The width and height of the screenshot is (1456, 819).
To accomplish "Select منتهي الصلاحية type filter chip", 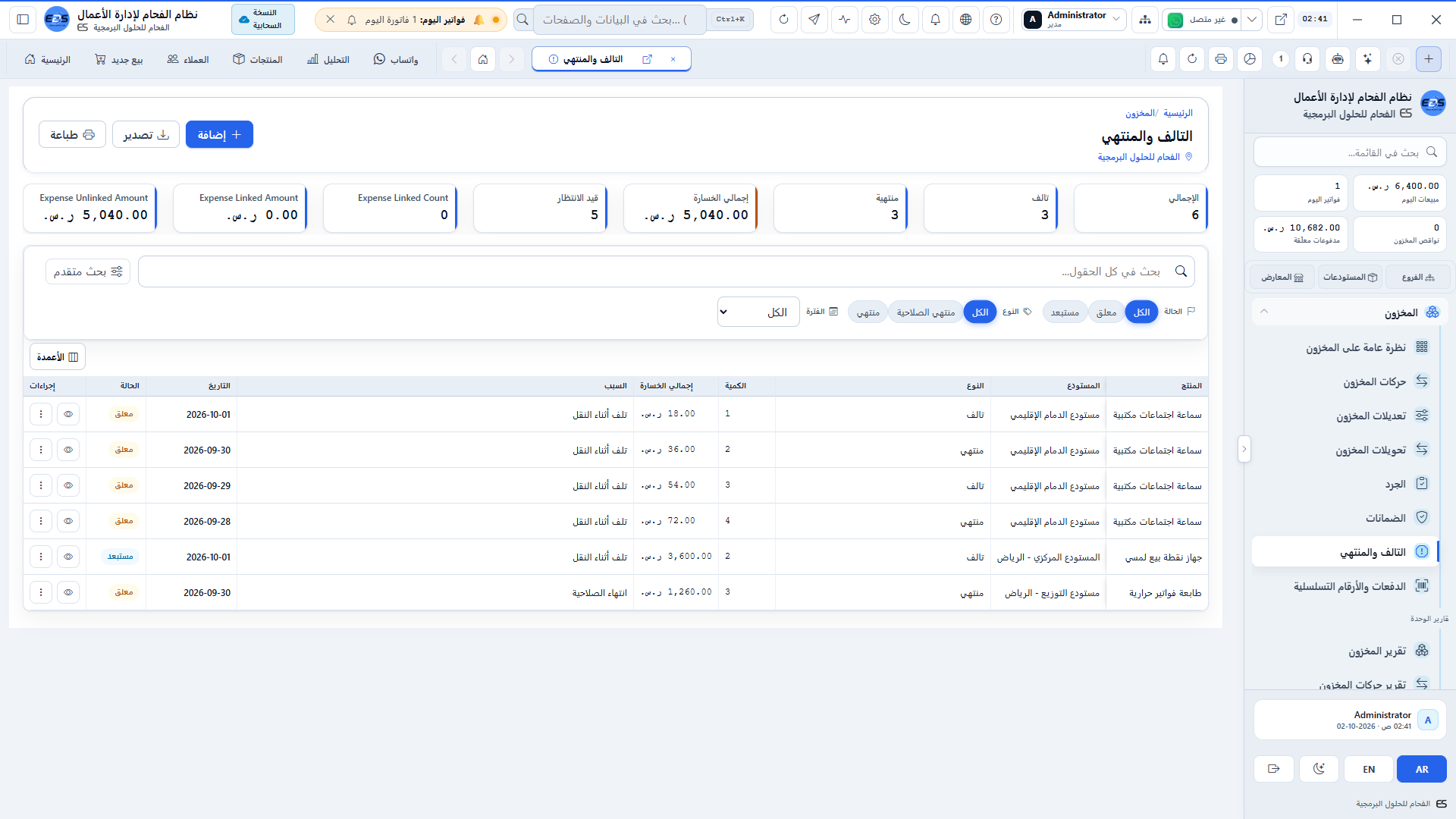I will [x=925, y=312].
